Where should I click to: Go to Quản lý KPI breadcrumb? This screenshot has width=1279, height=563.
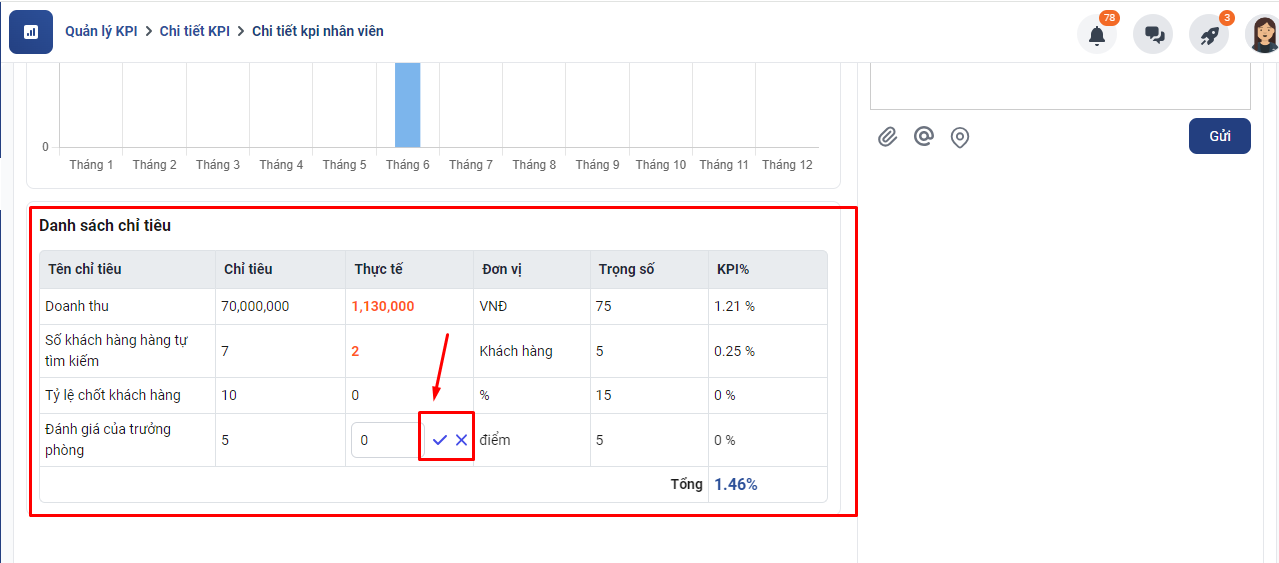pyautogui.click(x=101, y=31)
